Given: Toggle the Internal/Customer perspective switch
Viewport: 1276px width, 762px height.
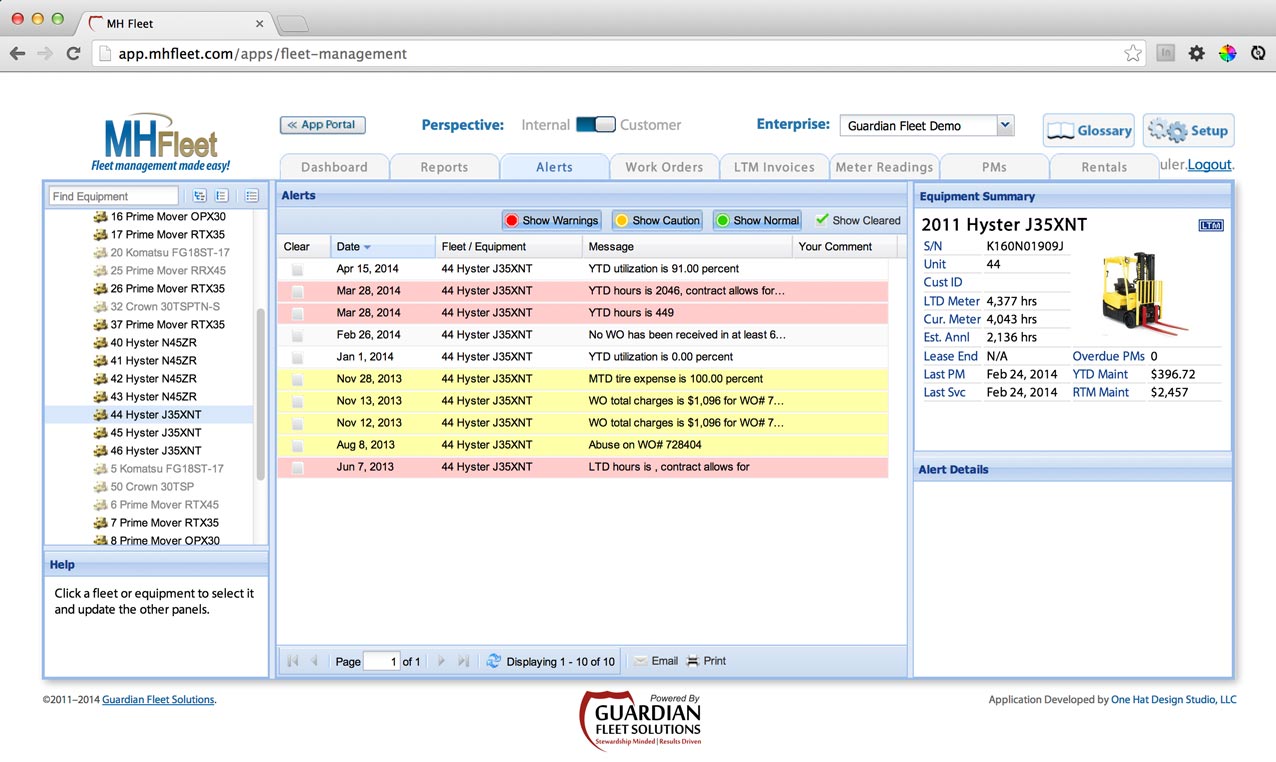Looking at the screenshot, I should (x=595, y=125).
